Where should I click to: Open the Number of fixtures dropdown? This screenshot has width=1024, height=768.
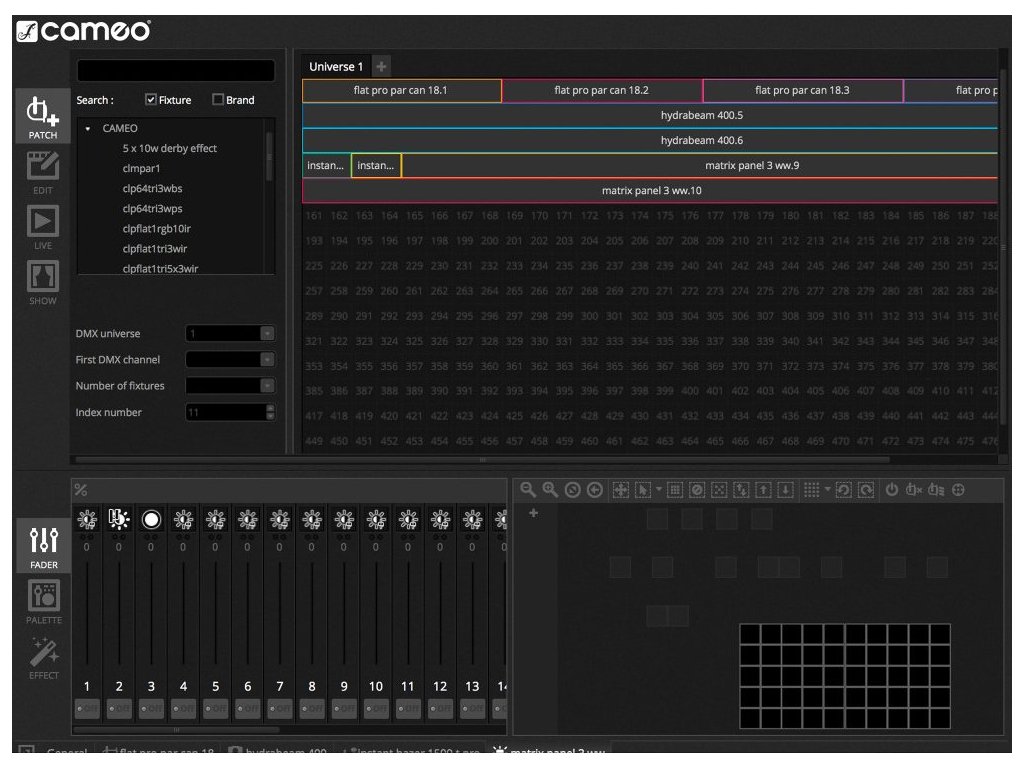(266, 385)
